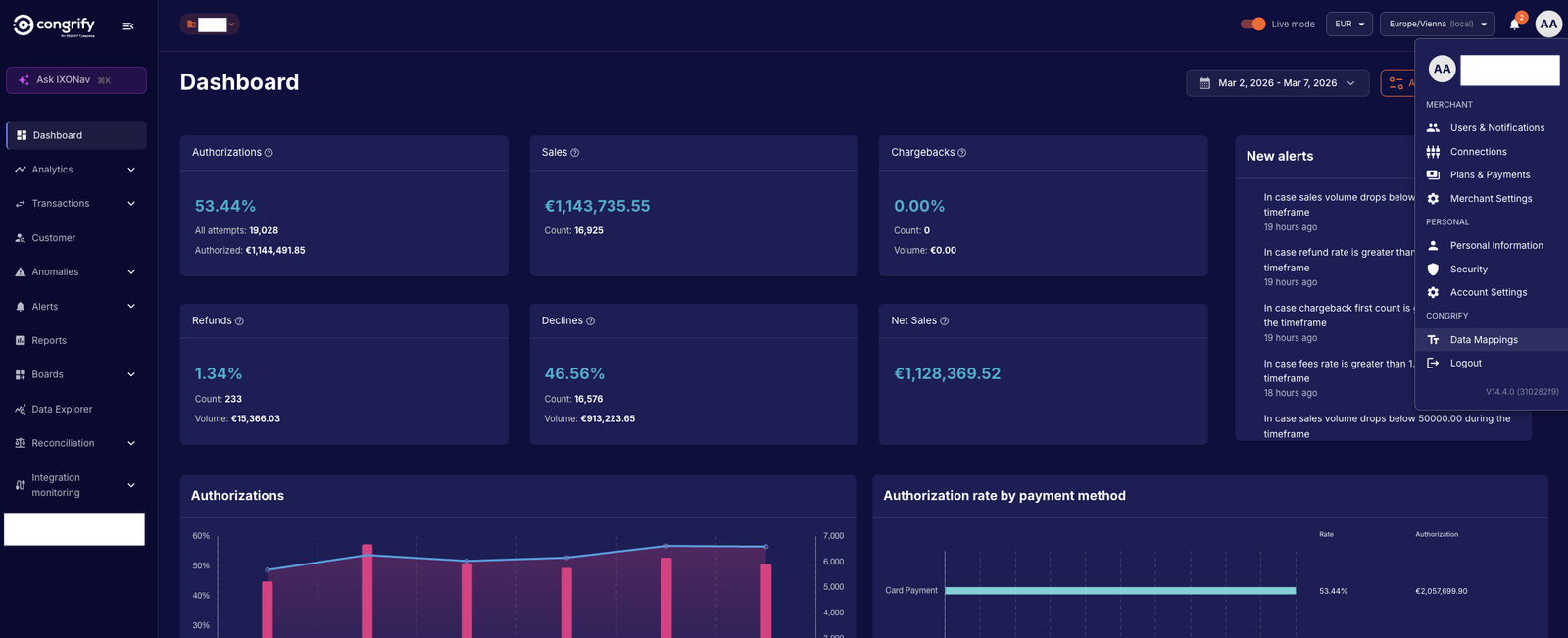Click the Ask IXONav button
This screenshot has width=1568, height=638.
point(76,80)
